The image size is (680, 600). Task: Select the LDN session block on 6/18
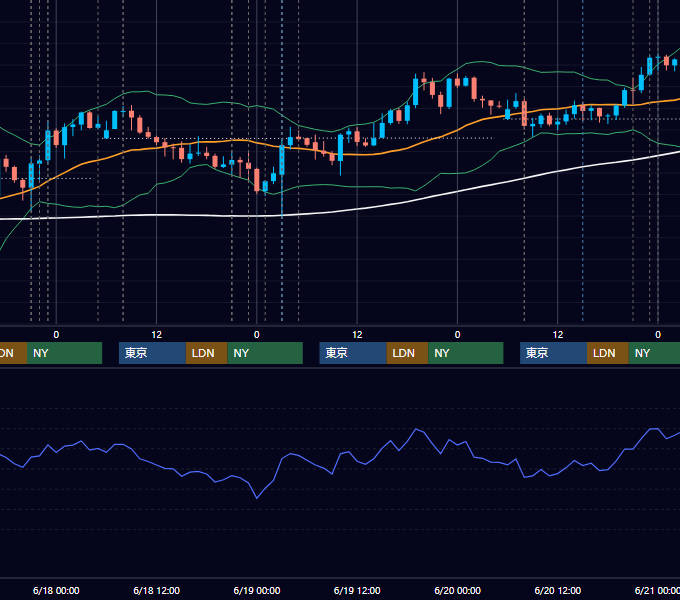click(206, 353)
